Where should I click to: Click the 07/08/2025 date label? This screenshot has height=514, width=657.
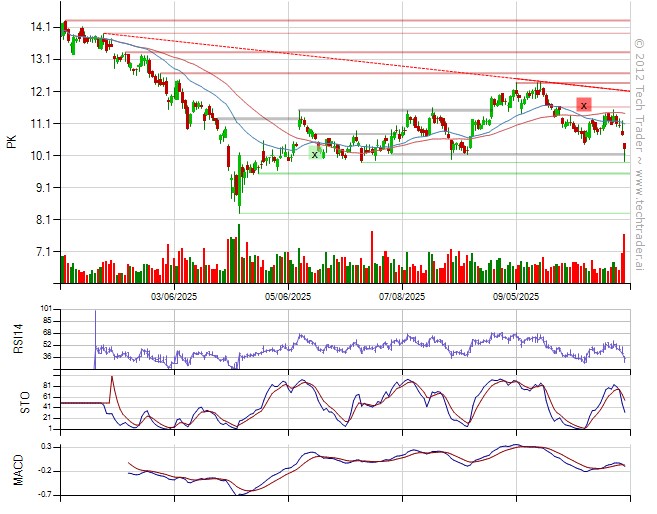pos(402,297)
